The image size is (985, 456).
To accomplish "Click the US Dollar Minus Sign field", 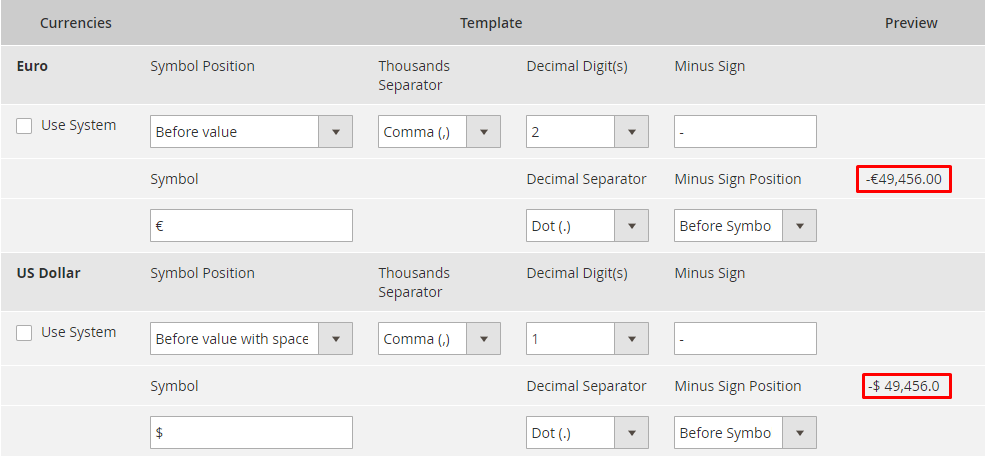I will [x=745, y=339].
